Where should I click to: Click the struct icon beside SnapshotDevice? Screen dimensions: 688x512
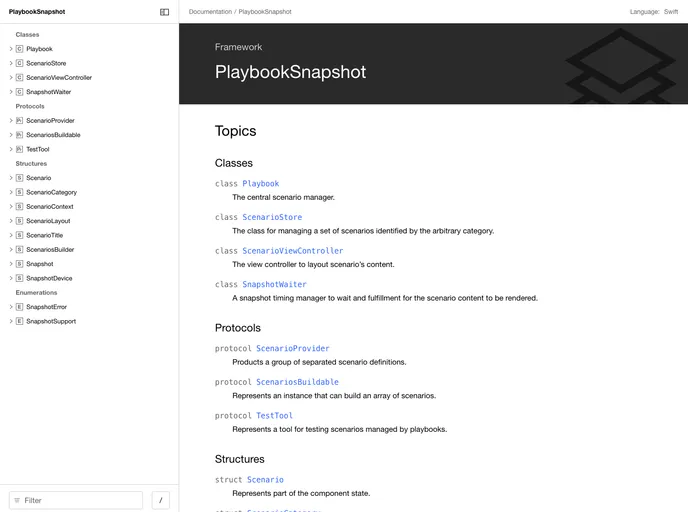pos(19,278)
